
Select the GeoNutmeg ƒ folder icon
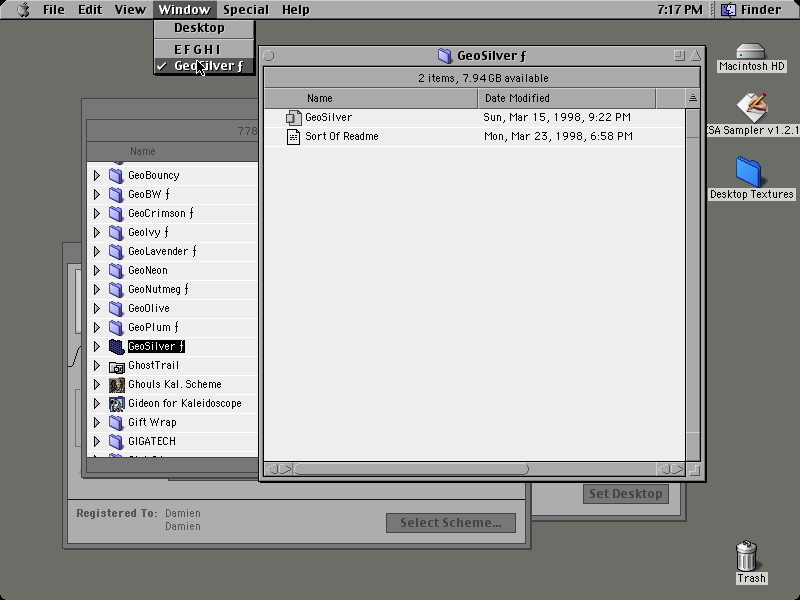pyautogui.click(x=116, y=289)
